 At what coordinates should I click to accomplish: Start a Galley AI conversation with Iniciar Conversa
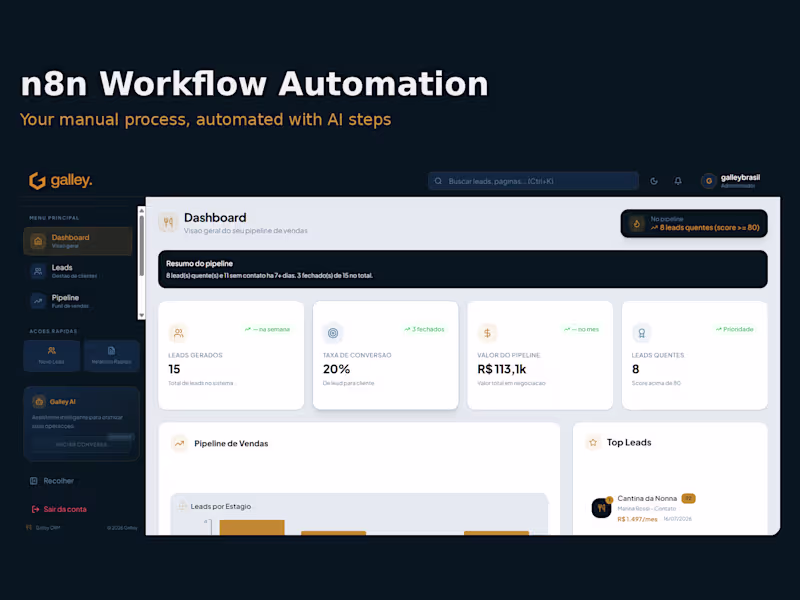[x=82, y=444]
